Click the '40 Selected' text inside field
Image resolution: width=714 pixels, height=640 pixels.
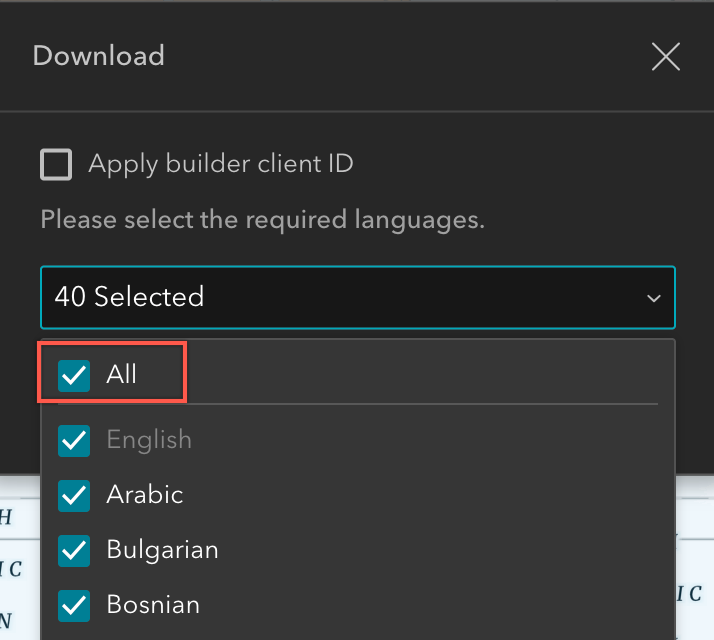(x=129, y=297)
